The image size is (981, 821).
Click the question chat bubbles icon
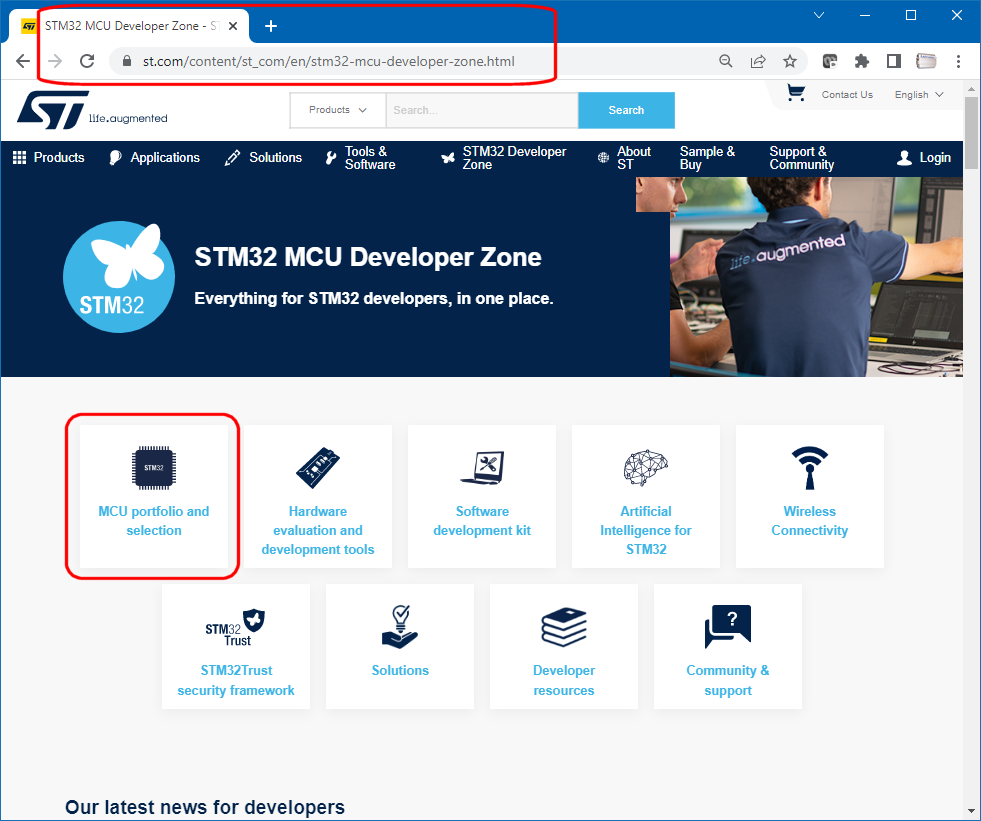tap(728, 627)
